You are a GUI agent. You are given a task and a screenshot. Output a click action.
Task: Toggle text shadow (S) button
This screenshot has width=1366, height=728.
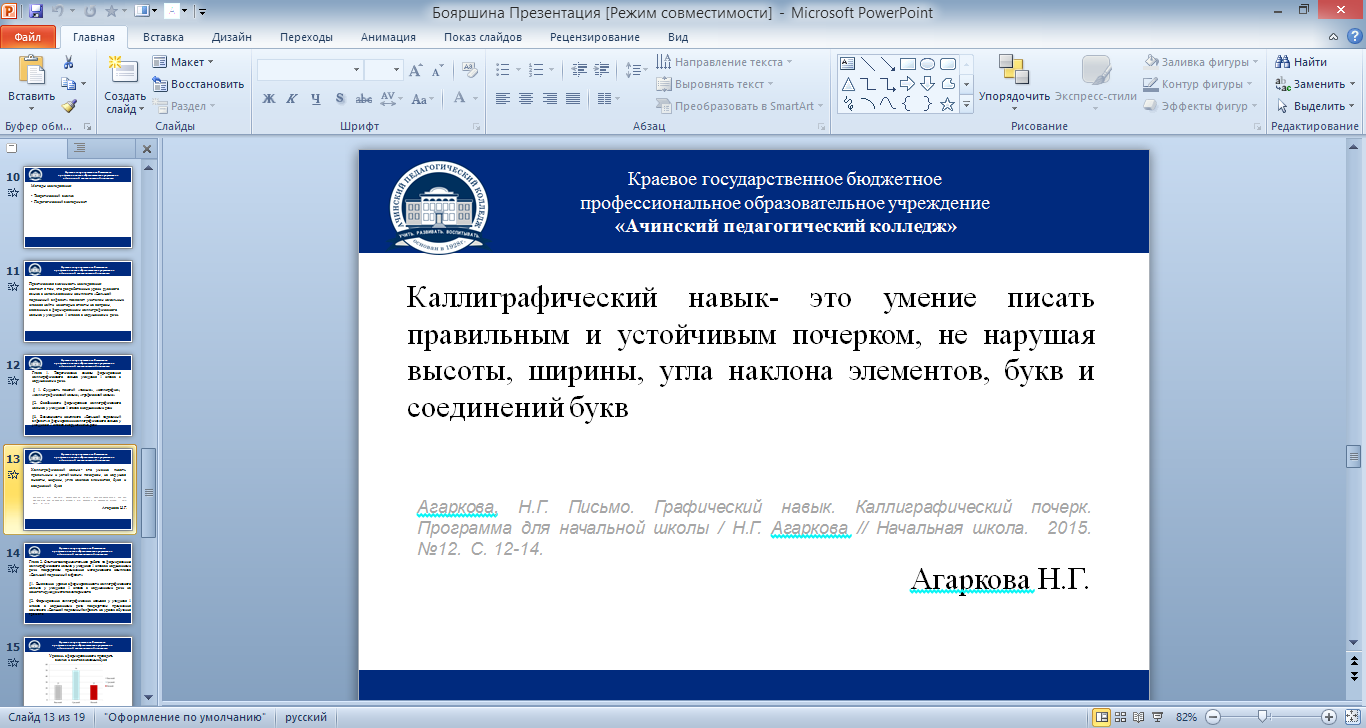pos(340,98)
